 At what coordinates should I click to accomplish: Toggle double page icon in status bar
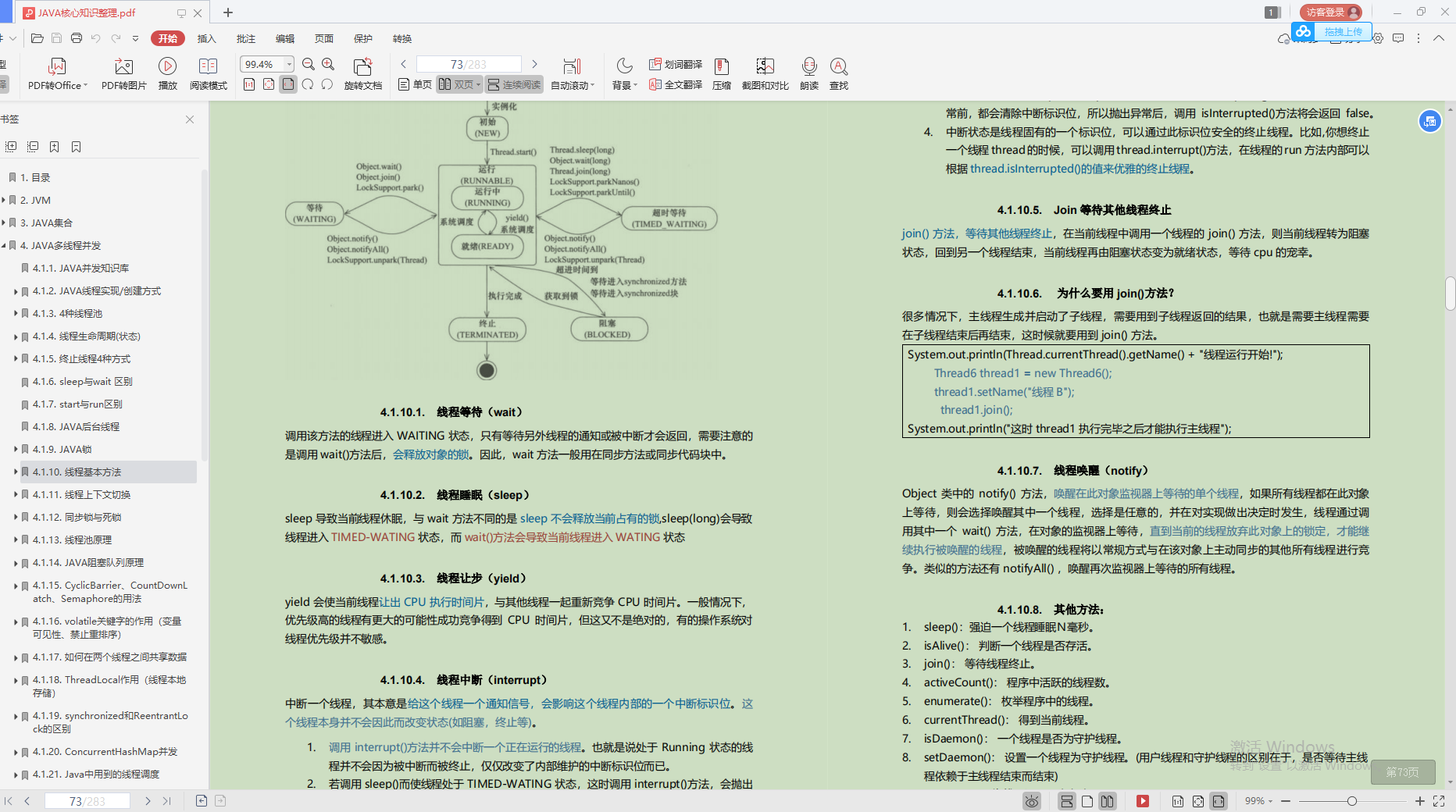click(1107, 801)
